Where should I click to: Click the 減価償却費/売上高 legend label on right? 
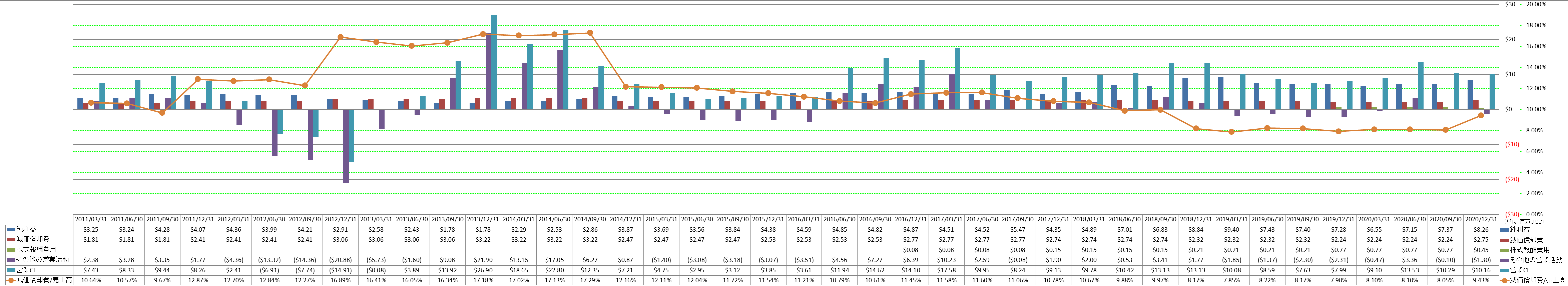coord(1538,280)
